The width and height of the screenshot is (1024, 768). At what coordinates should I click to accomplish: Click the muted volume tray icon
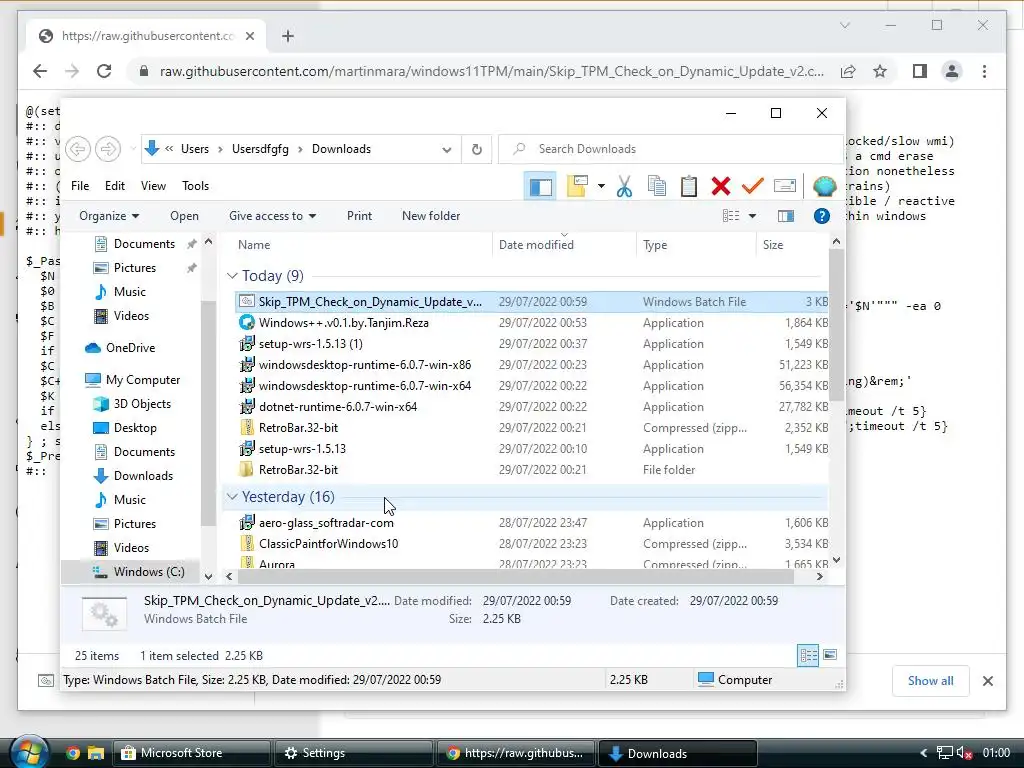coord(965,754)
